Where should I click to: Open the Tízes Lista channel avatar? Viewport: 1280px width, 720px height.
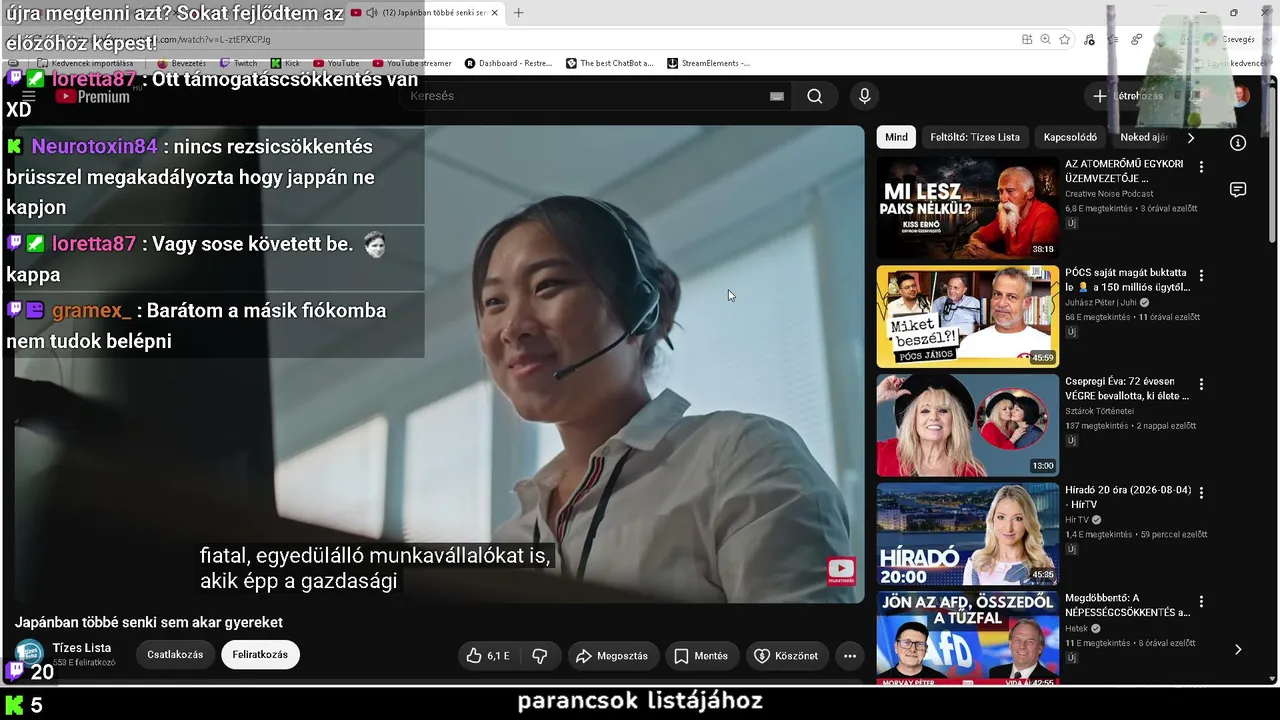[29, 654]
